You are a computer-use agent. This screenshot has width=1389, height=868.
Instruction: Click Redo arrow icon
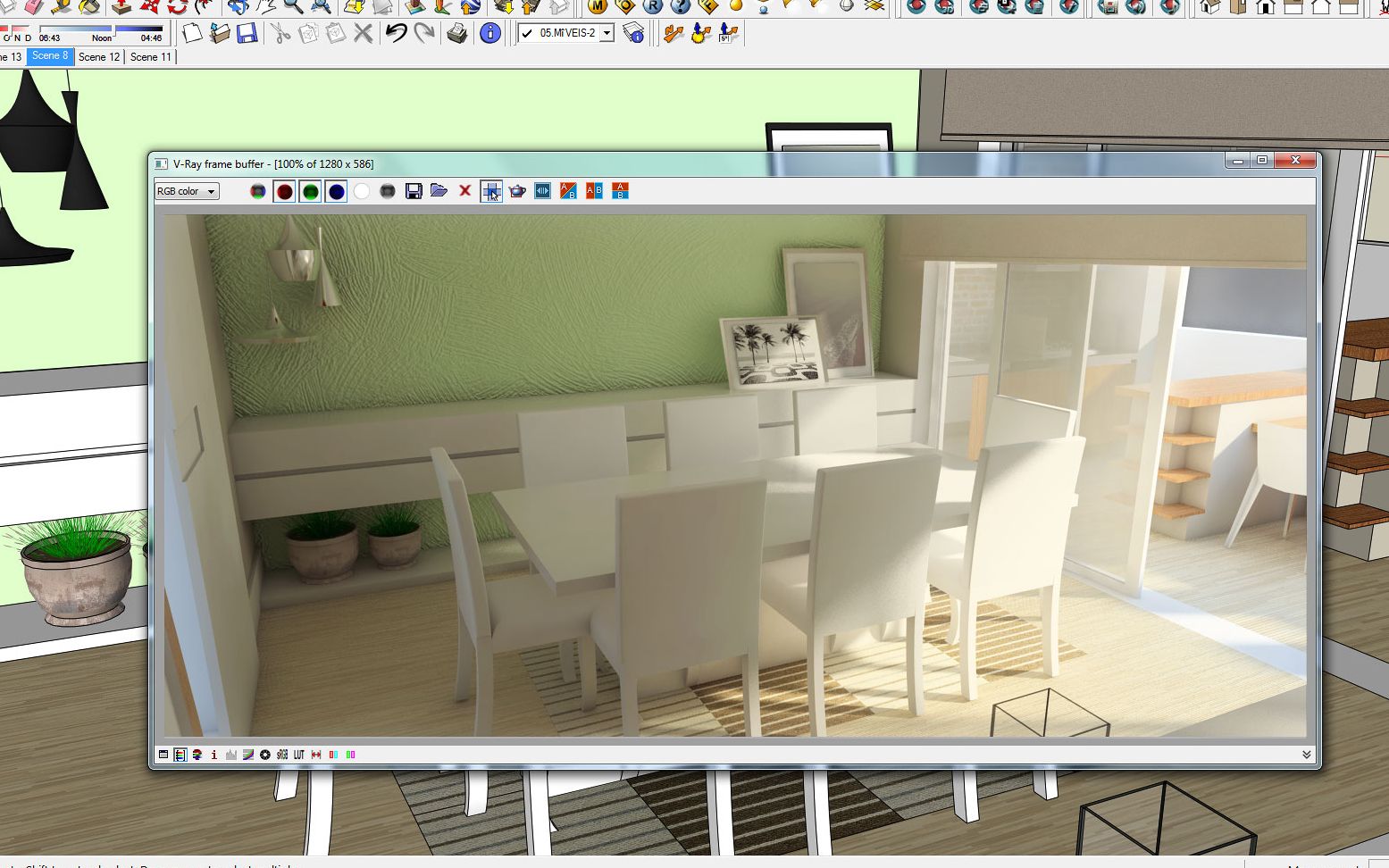tap(424, 33)
